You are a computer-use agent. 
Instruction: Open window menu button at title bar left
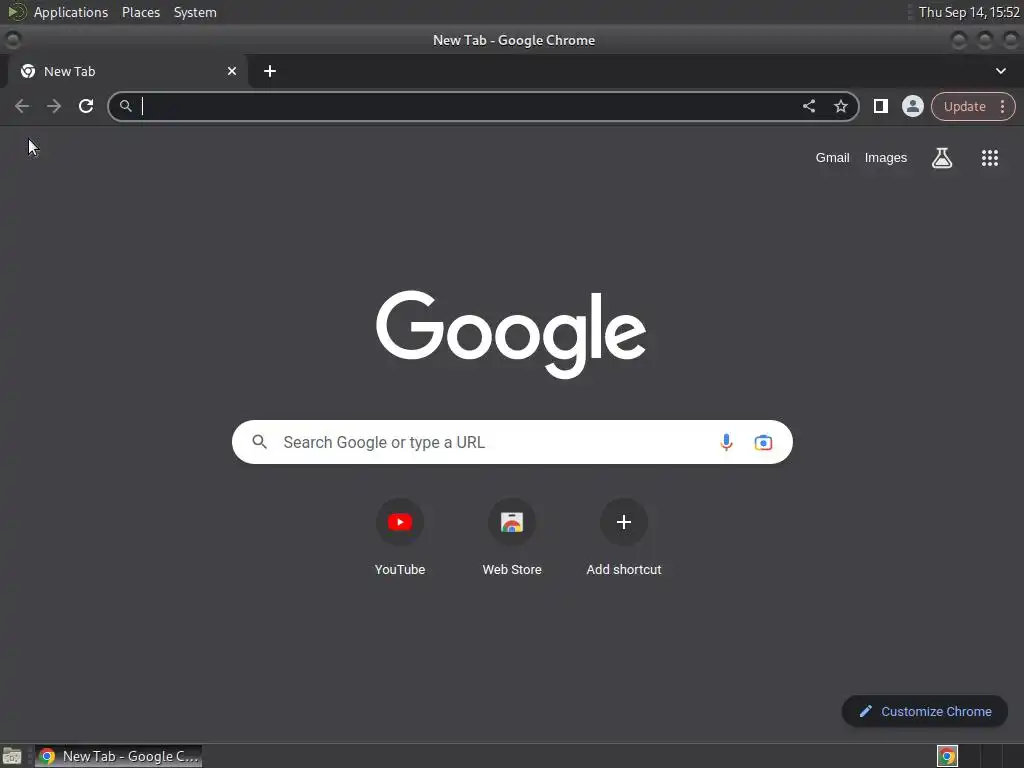(x=12, y=40)
